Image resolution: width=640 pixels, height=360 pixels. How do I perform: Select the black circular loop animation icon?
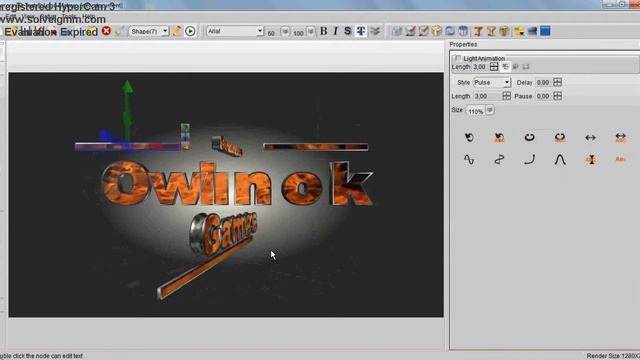(529, 138)
